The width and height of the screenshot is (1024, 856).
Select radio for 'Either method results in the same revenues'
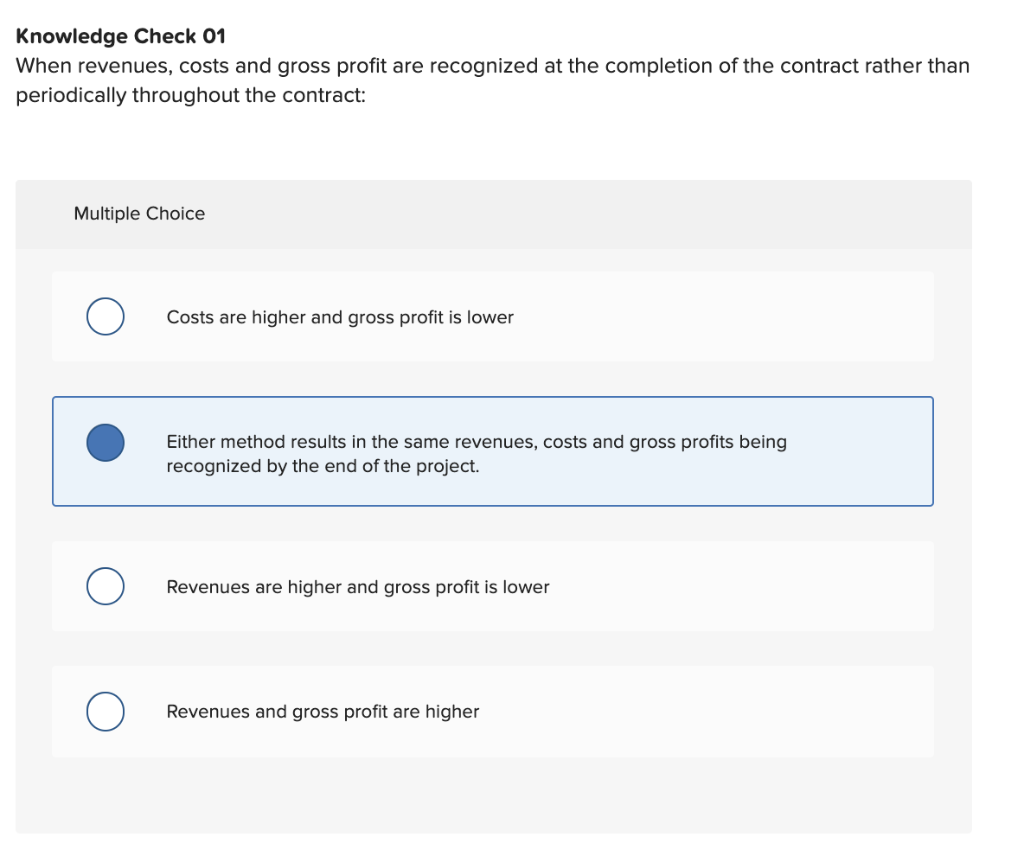click(x=105, y=441)
